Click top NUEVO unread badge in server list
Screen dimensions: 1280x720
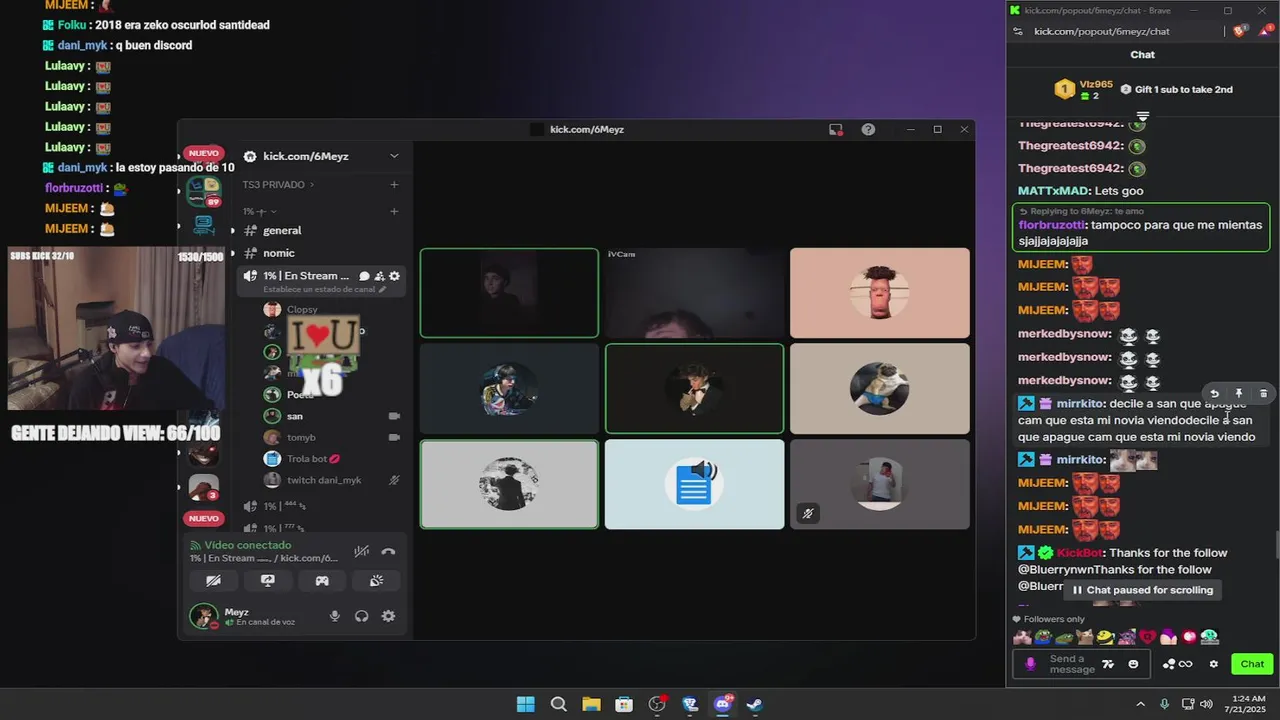tap(203, 154)
